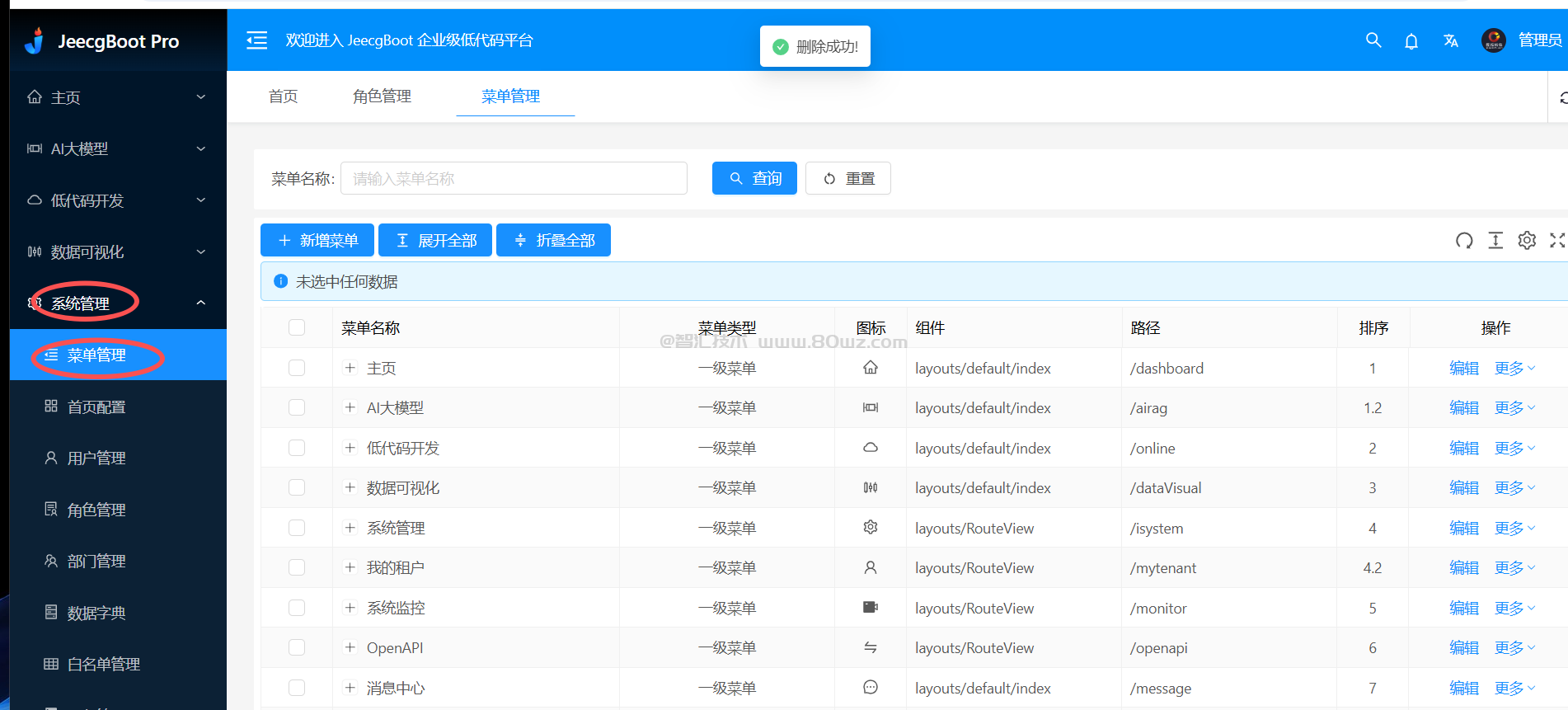This screenshot has height=710, width=1568.
Task: Click the administrator avatar image
Action: tap(1494, 40)
